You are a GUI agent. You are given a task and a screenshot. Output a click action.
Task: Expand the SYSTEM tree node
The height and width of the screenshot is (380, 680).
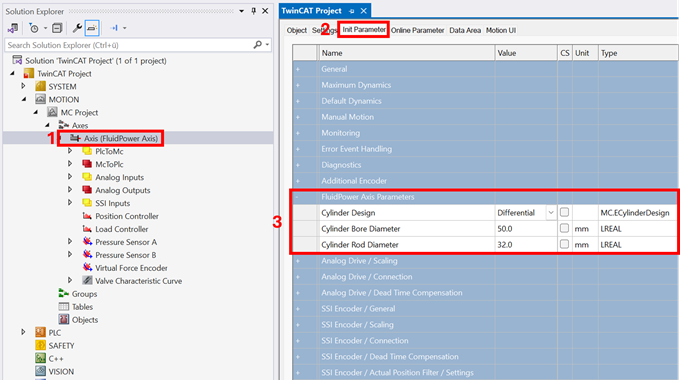23,86
